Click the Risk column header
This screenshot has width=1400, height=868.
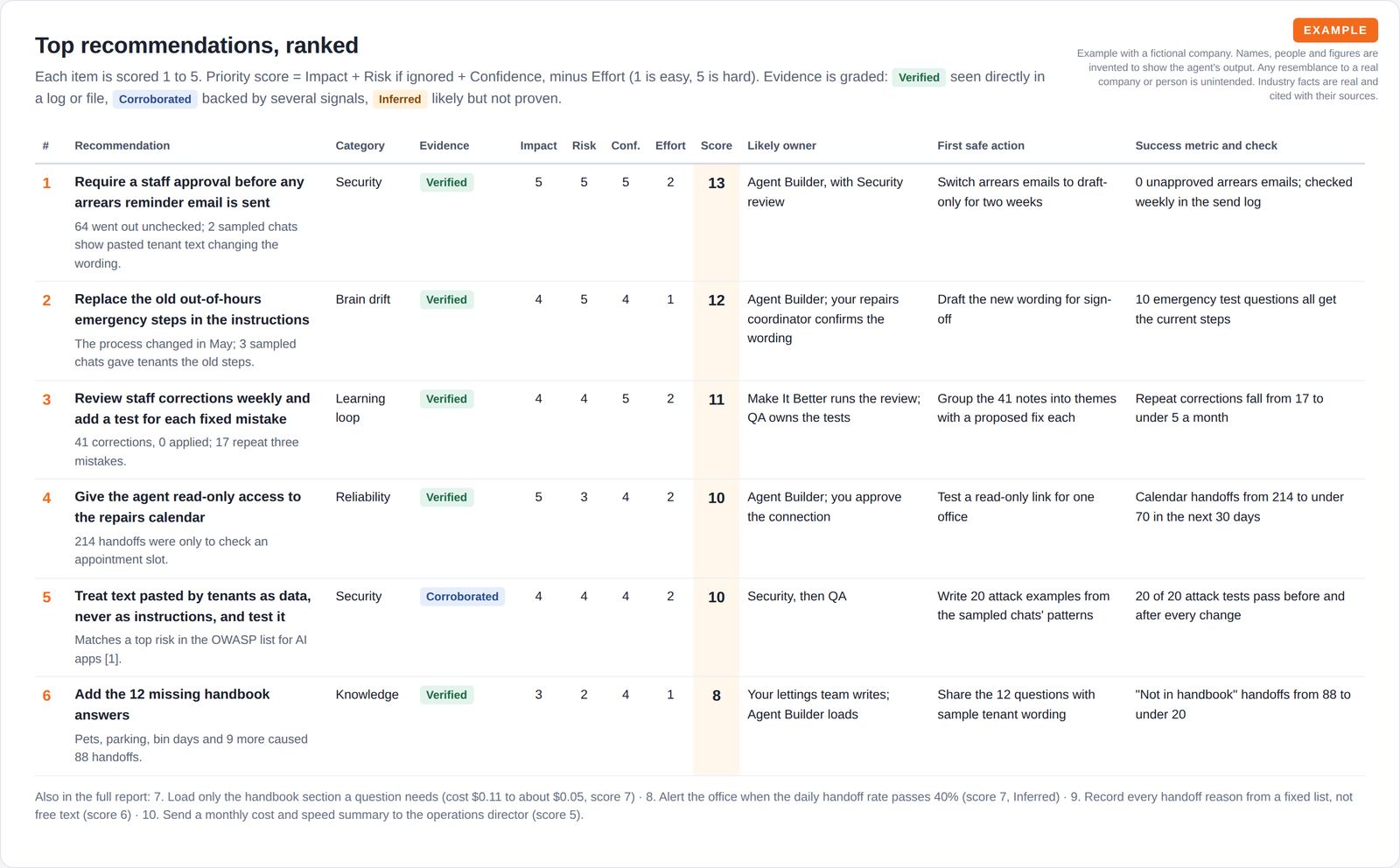coord(584,145)
